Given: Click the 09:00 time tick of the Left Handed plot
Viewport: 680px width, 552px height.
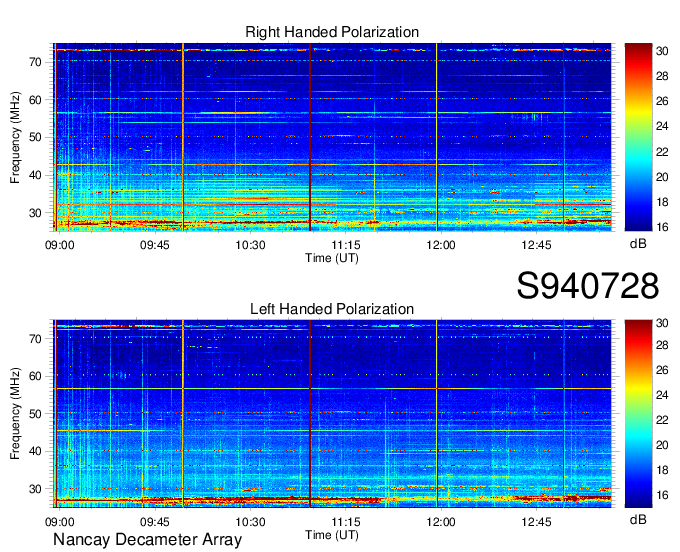Looking at the screenshot, I should [59, 522].
